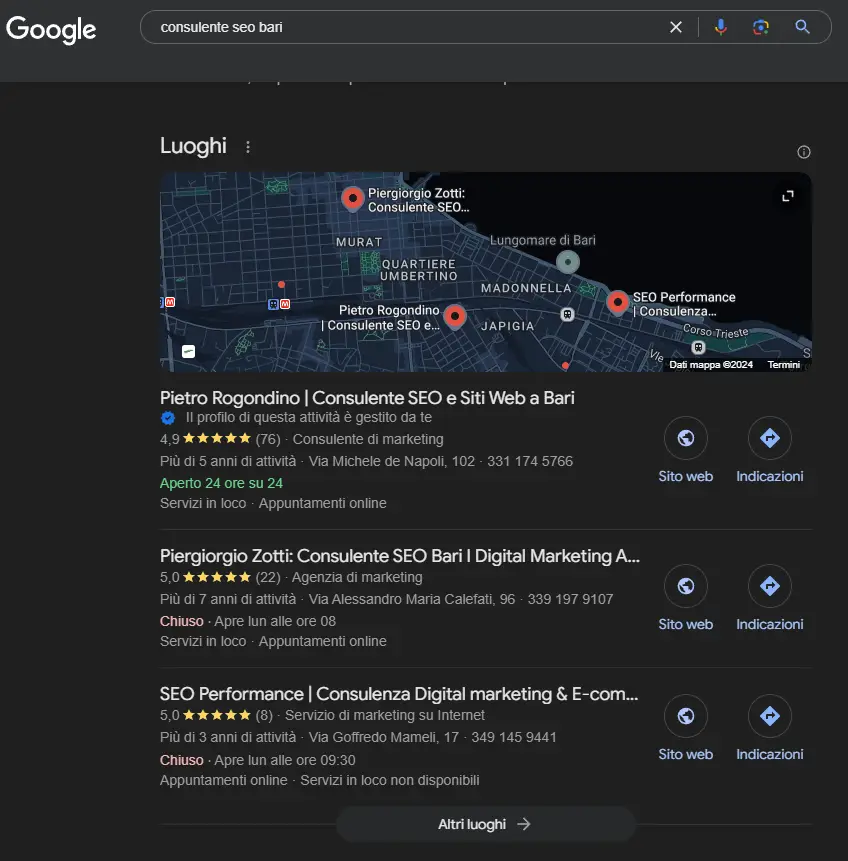
Task: Open the three-dot menu next to Luoghi
Action: point(247,145)
